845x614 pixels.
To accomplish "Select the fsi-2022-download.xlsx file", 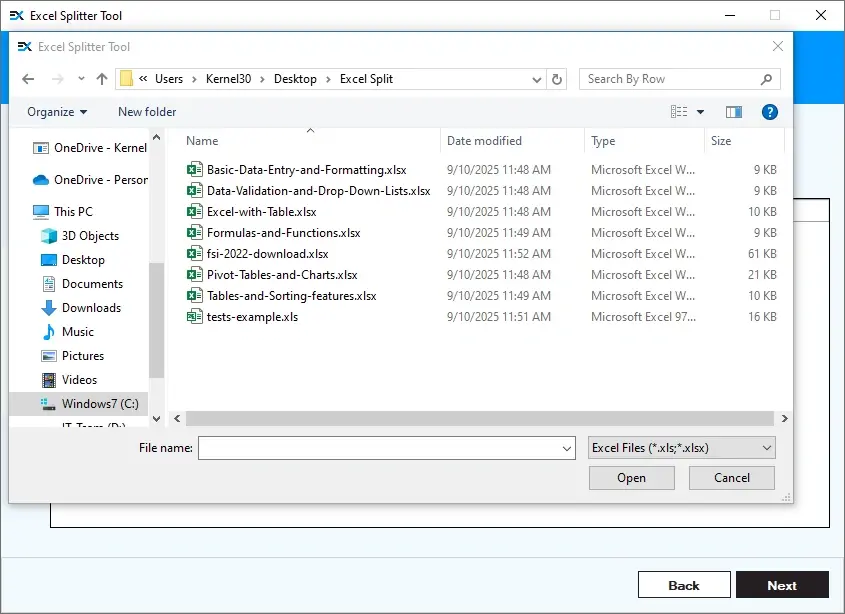I will click(267, 254).
